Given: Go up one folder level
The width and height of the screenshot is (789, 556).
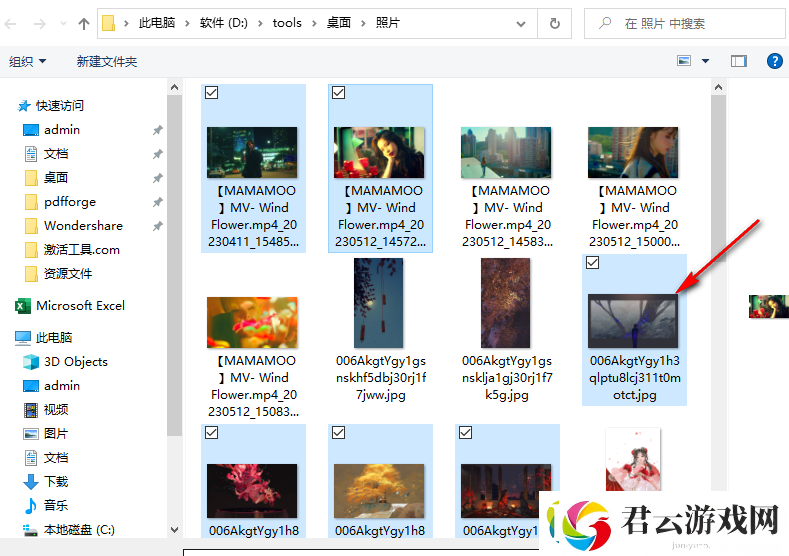Looking at the screenshot, I should [x=84, y=24].
